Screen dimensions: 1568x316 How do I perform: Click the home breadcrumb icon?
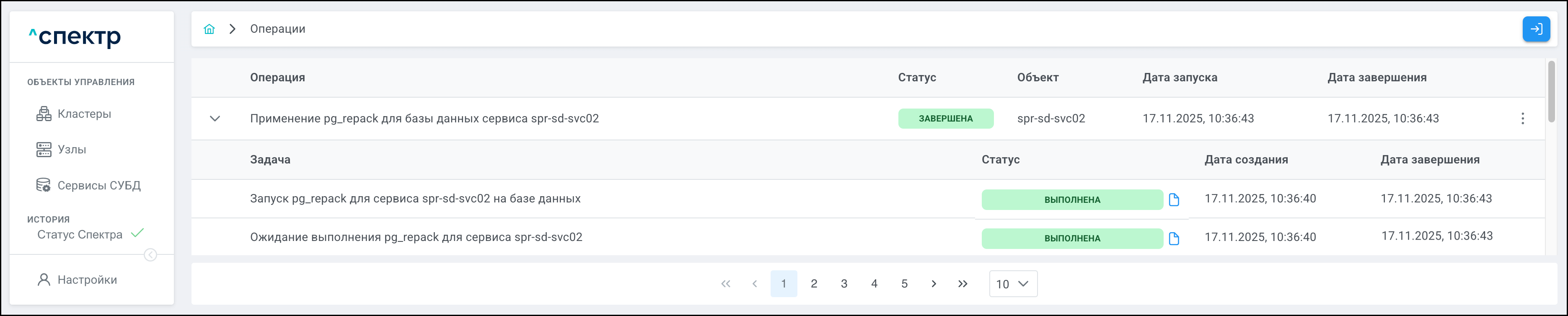pos(210,29)
